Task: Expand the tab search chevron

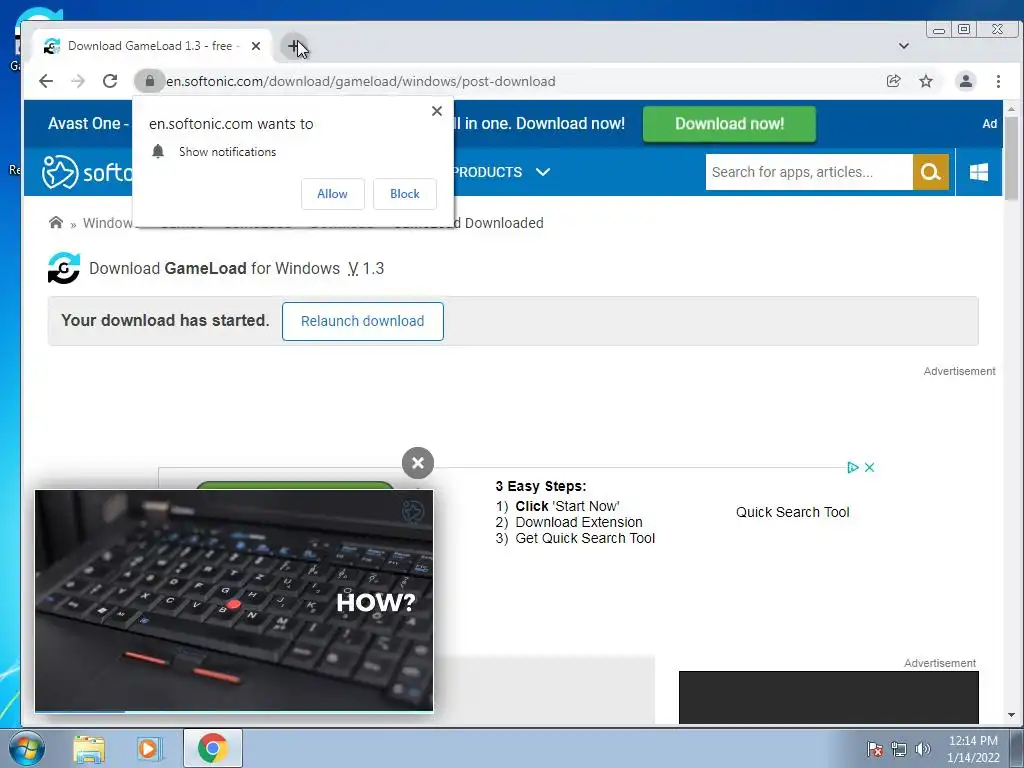Action: point(904,46)
